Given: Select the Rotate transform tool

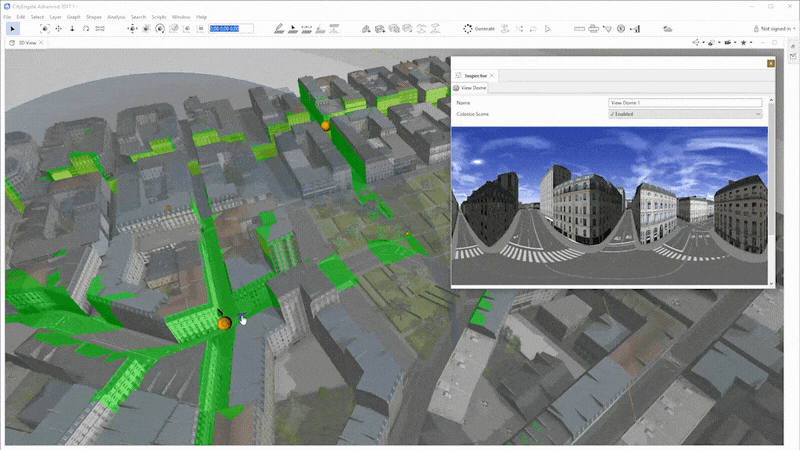Looking at the screenshot, I should pos(86,29).
